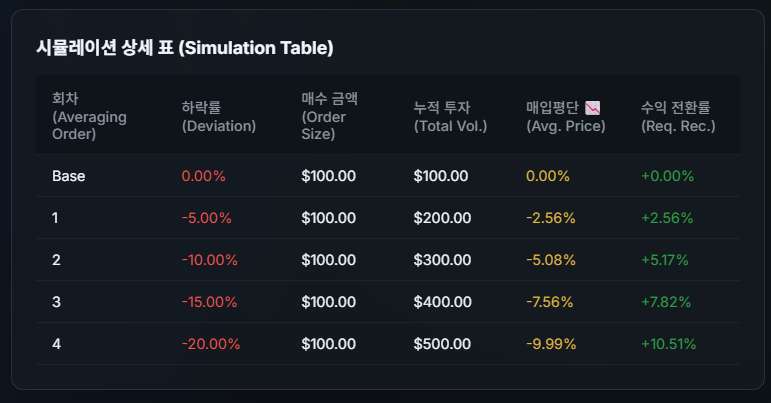The height and width of the screenshot is (403, 771).
Task: Click the 매입평단 (Avg. Price) header text
Action: (565, 116)
